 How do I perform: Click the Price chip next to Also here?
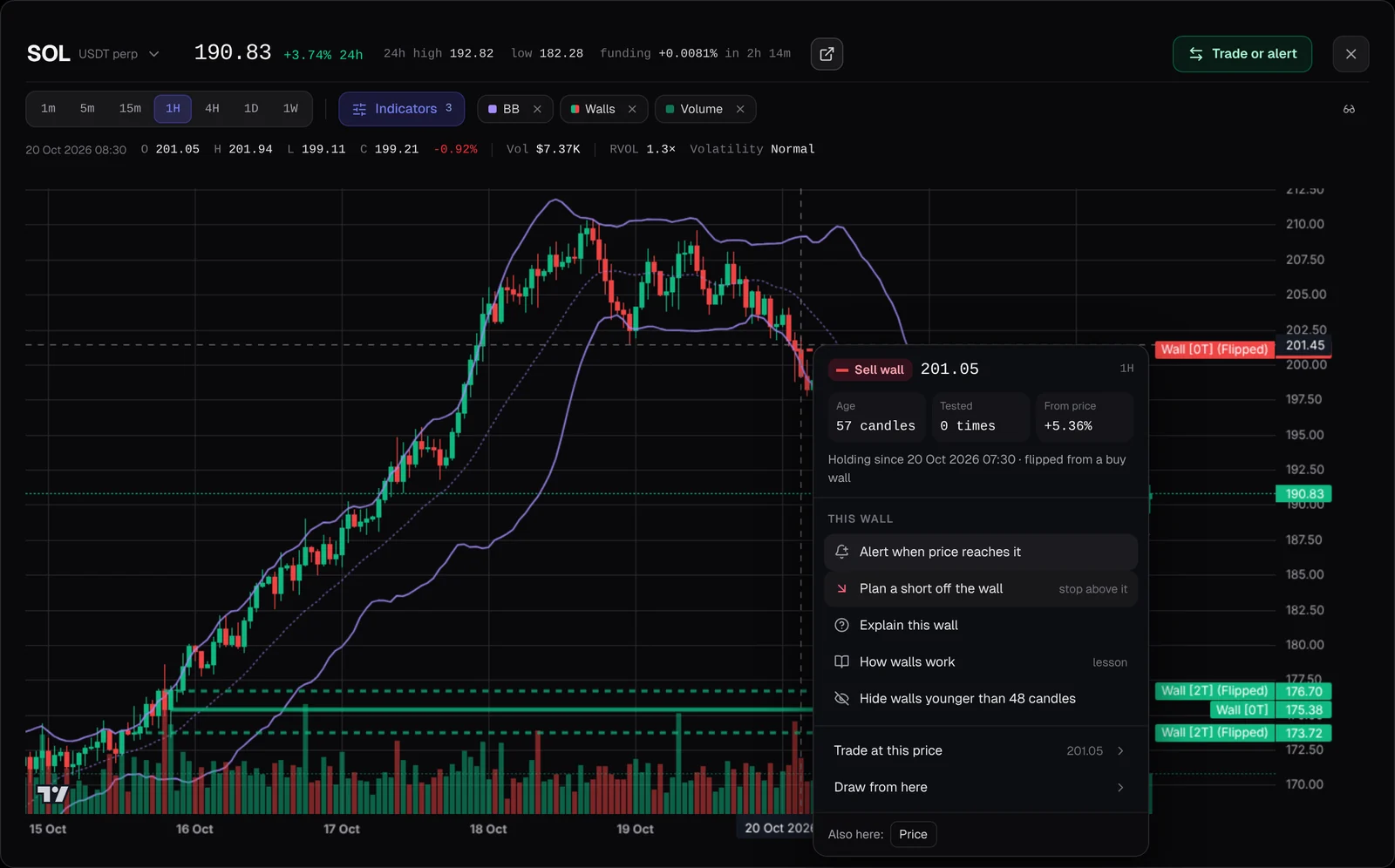(x=913, y=834)
